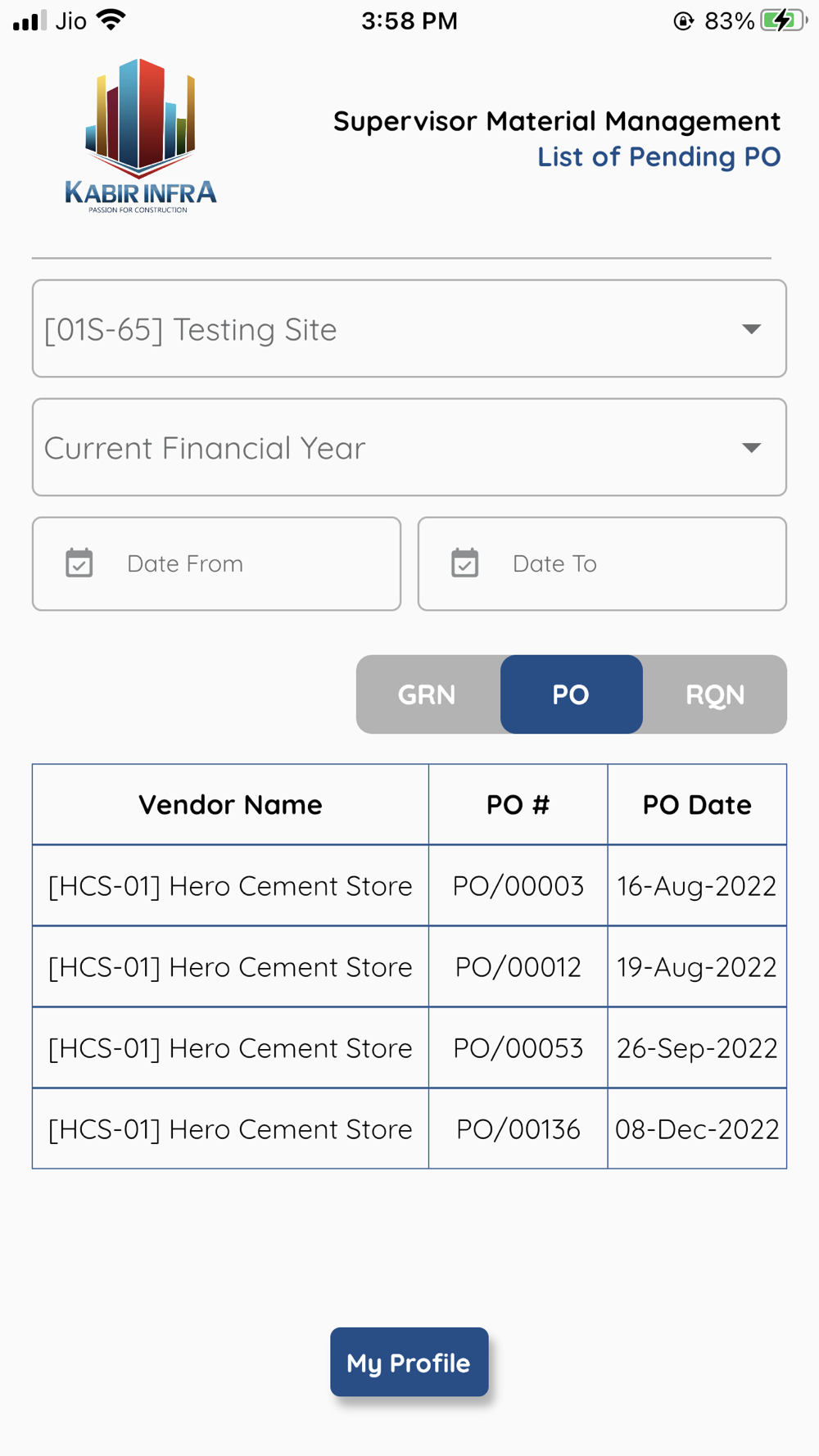Open the My Profile button
The image size is (819, 1456).
coord(409,1362)
